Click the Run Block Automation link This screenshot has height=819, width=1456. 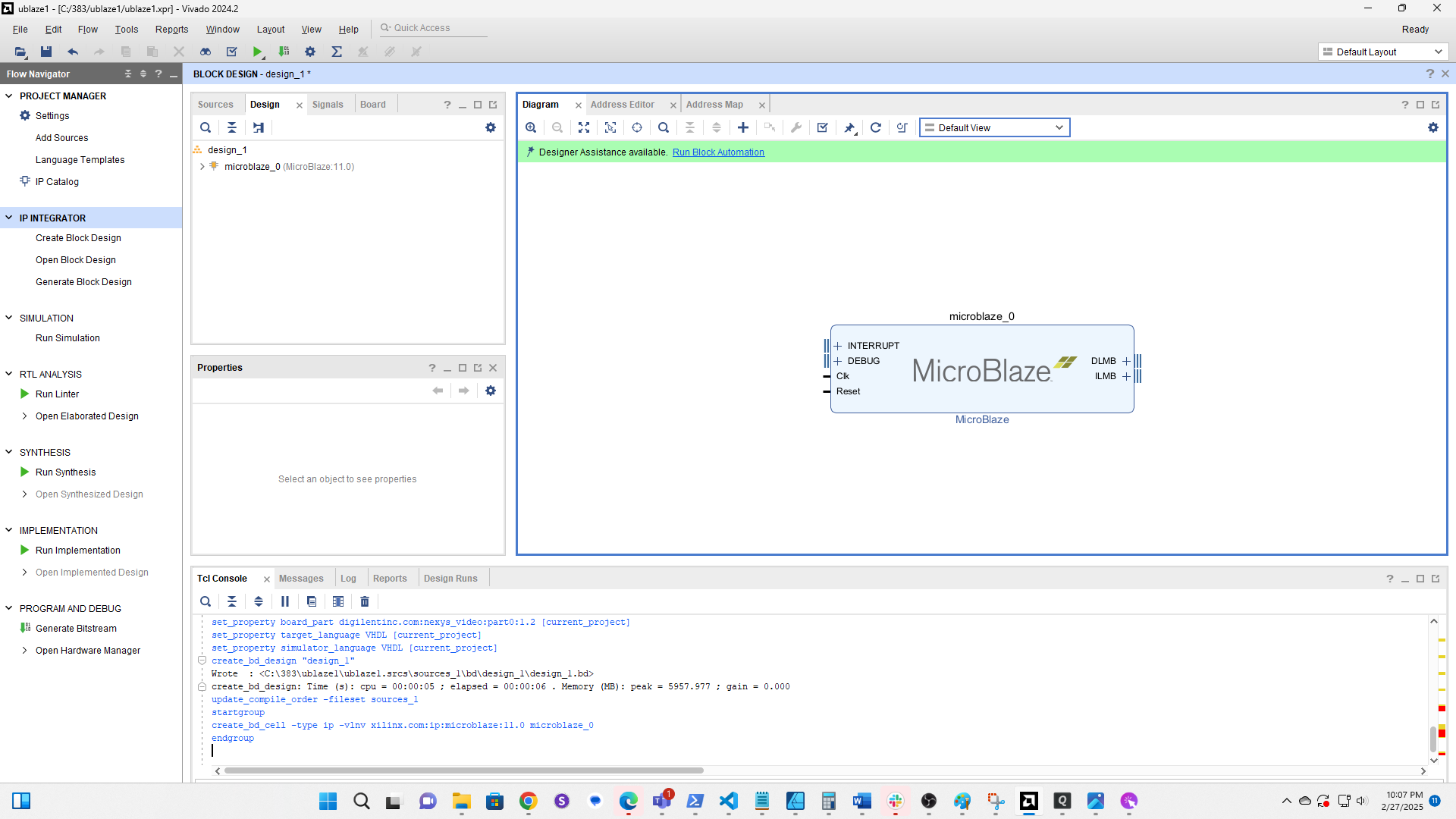pyautogui.click(x=718, y=152)
